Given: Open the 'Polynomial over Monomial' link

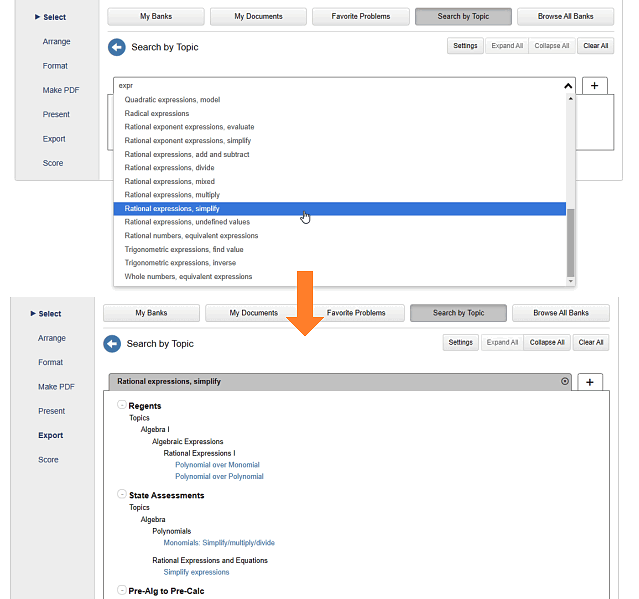Looking at the screenshot, I should point(217,465).
